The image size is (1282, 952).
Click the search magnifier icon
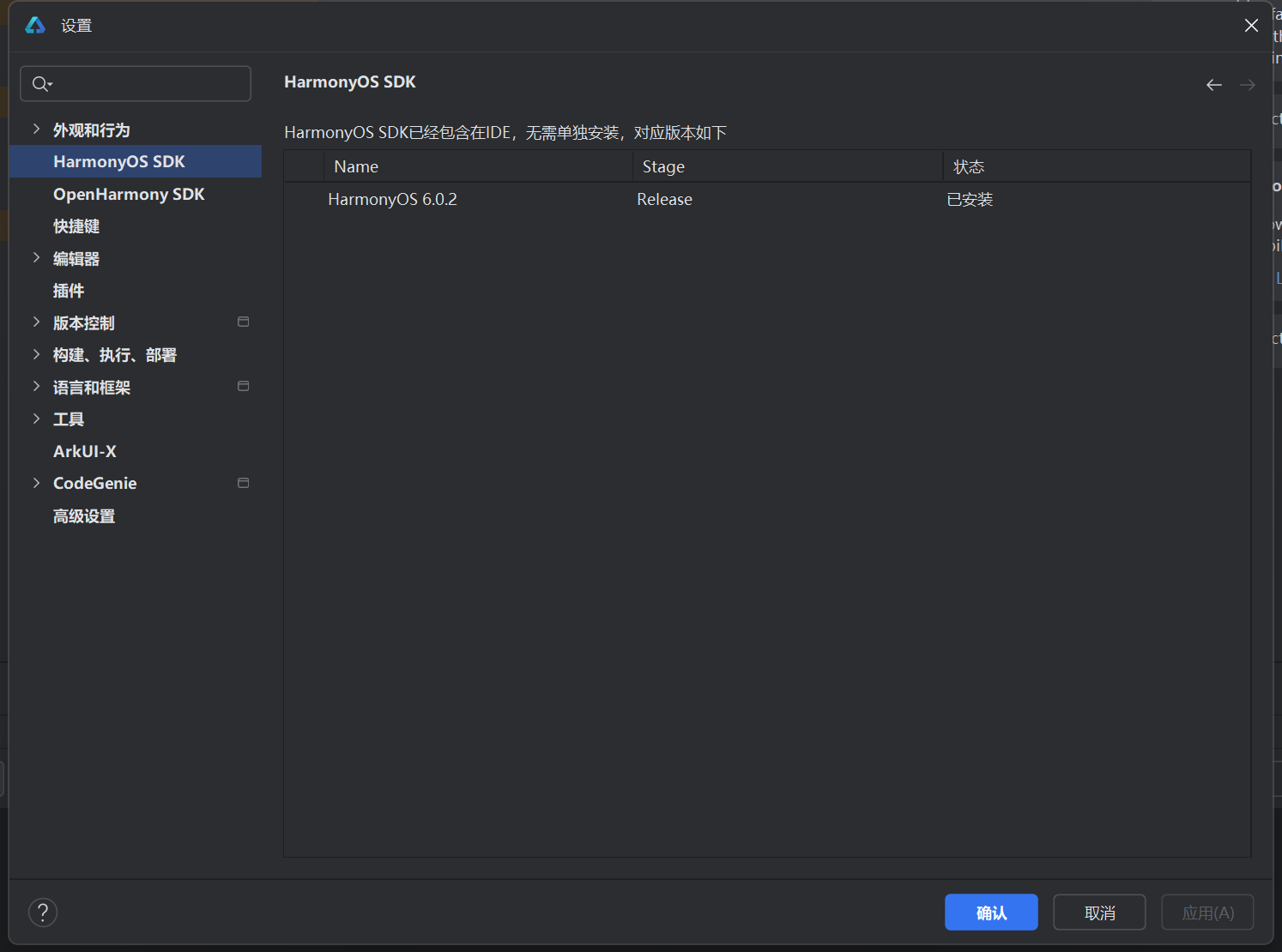point(41,84)
